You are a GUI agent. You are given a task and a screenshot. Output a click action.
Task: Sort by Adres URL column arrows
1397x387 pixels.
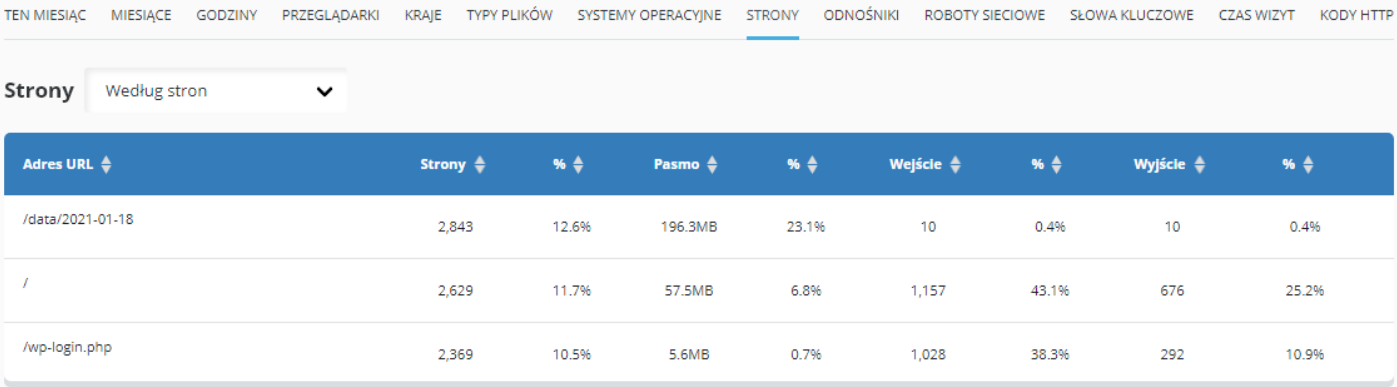pos(107,165)
